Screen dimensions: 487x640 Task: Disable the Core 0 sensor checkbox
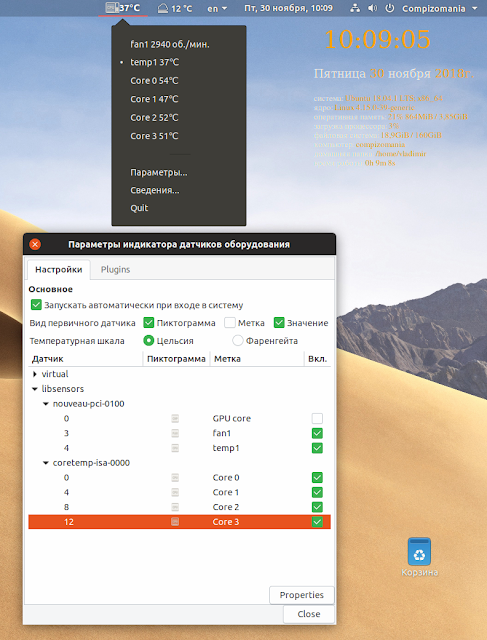click(317, 477)
